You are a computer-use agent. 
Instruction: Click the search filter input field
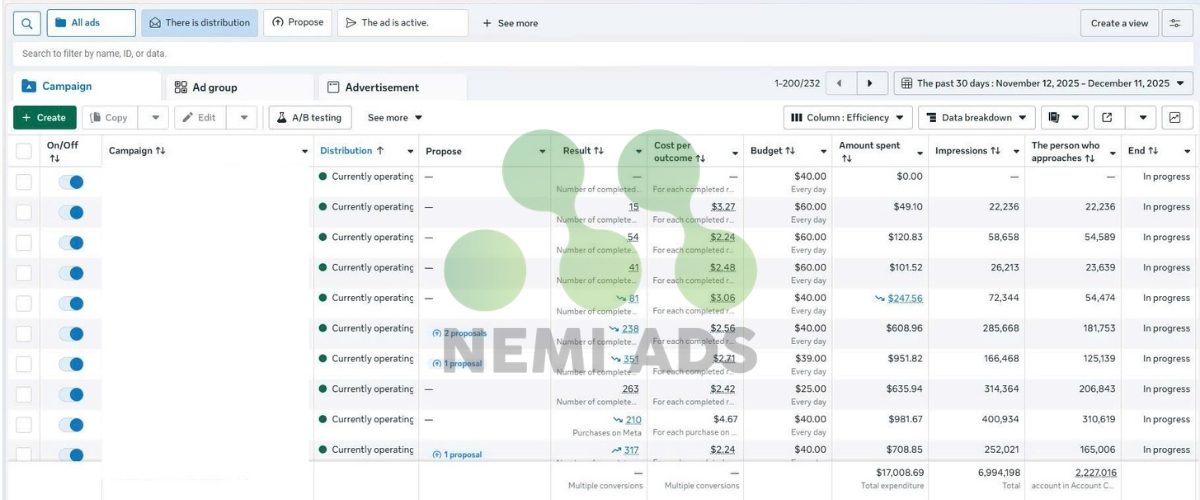[x=600, y=53]
